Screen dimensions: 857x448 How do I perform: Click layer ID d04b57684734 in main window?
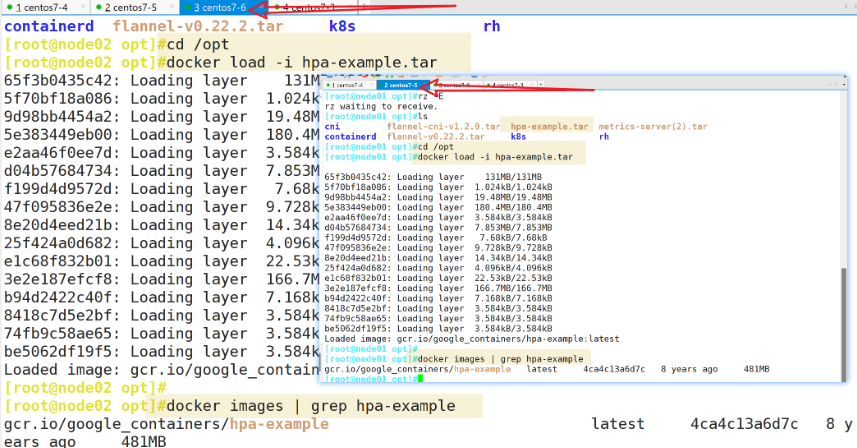(57, 170)
